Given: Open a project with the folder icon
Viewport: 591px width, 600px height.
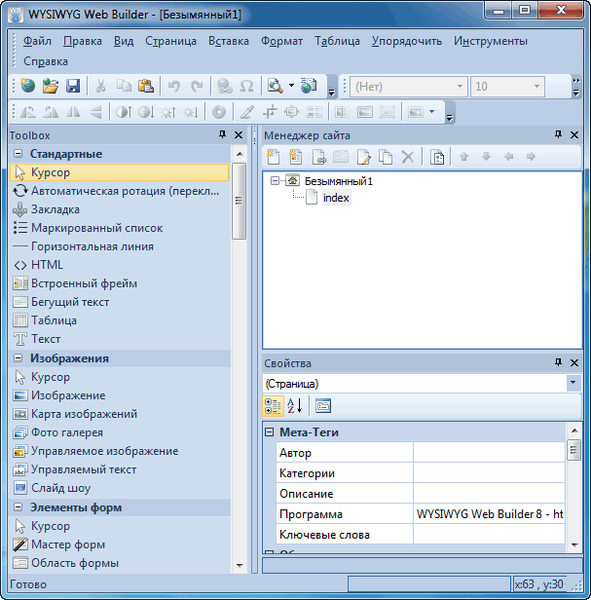Looking at the screenshot, I should [50, 86].
